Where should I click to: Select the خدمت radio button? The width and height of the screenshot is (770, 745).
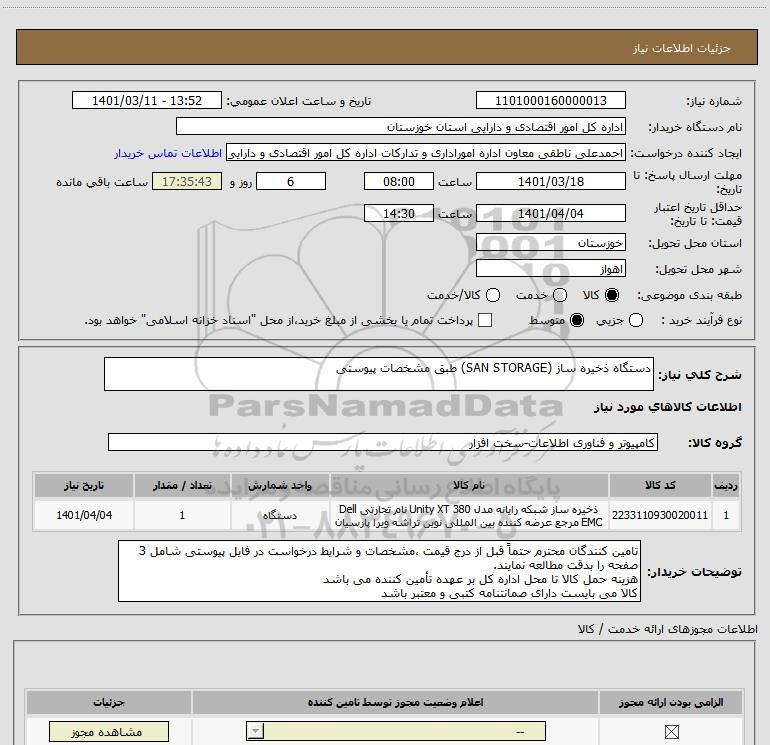(x=560, y=295)
